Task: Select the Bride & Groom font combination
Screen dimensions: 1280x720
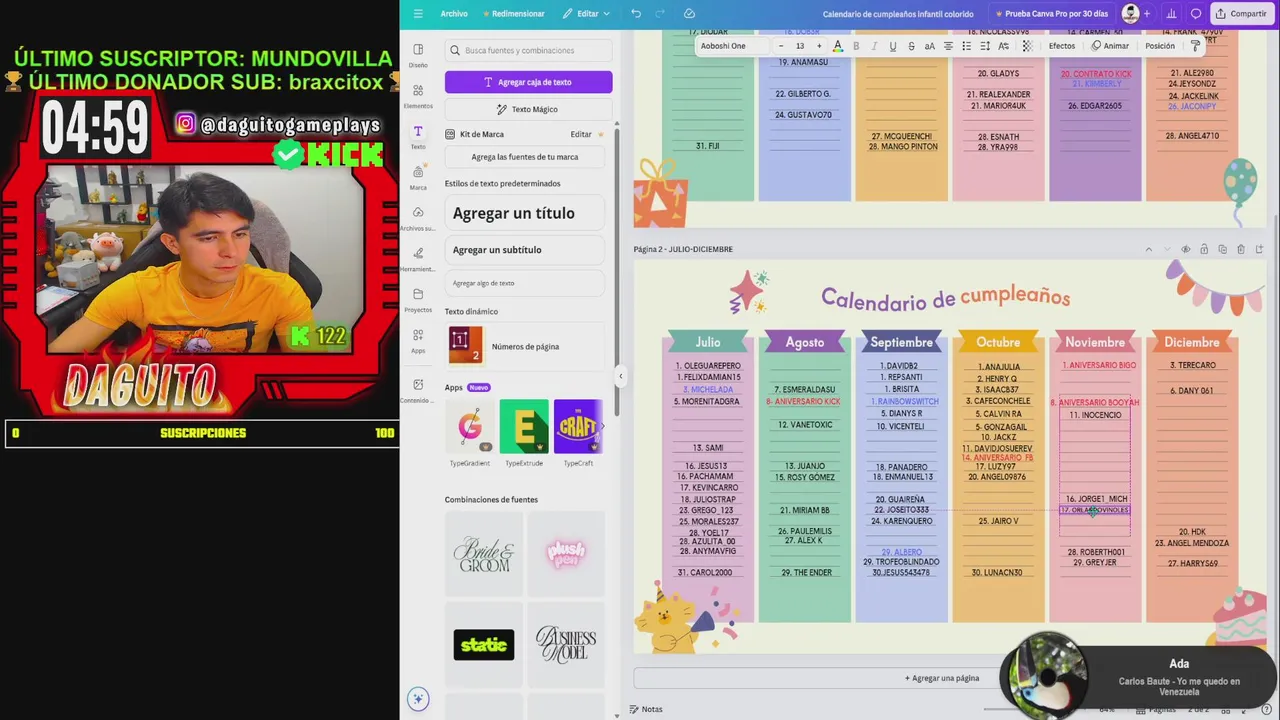Action: [484, 554]
